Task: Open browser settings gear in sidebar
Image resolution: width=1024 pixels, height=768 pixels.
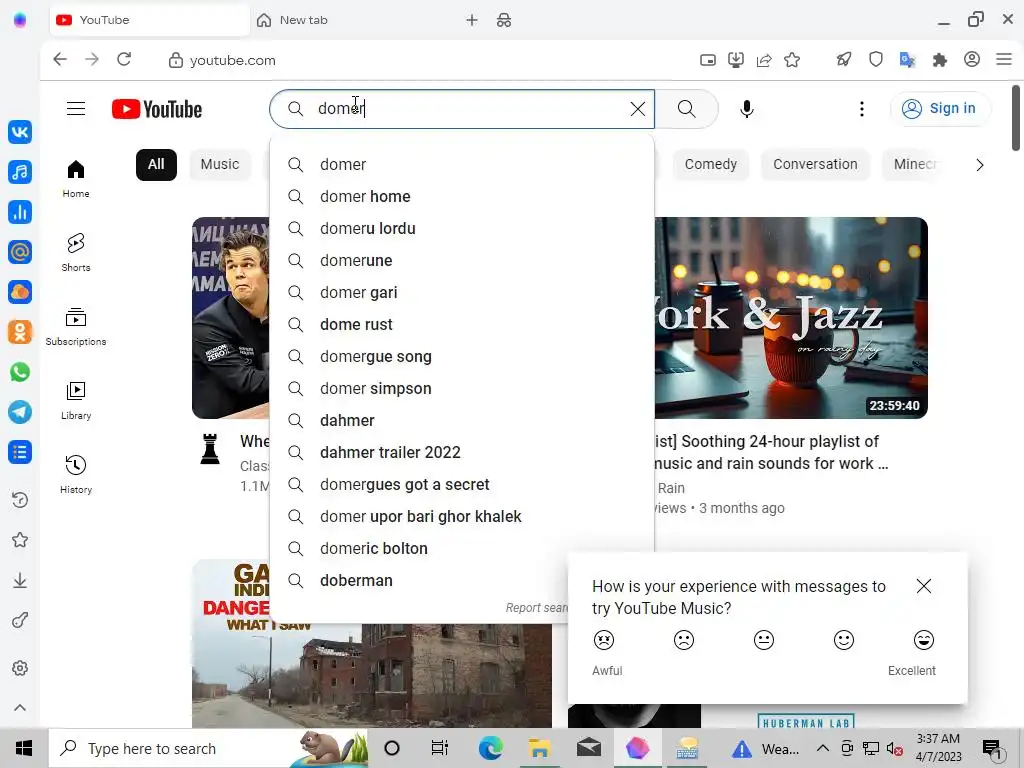Action: pos(20,668)
